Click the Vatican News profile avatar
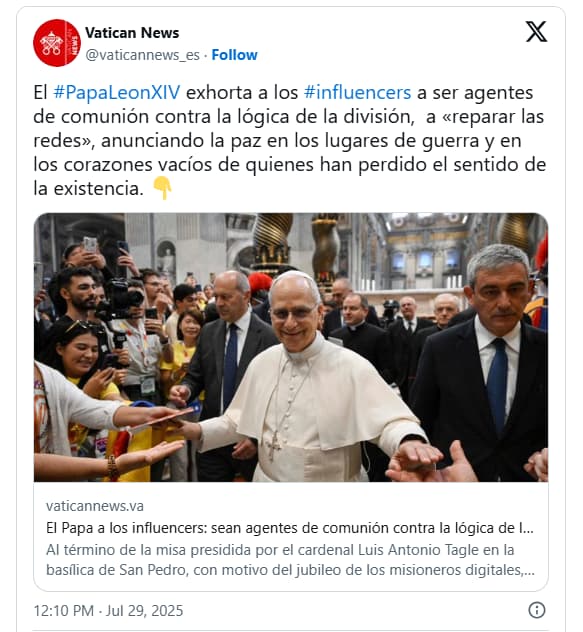 pyautogui.click(x=57, y=43)
